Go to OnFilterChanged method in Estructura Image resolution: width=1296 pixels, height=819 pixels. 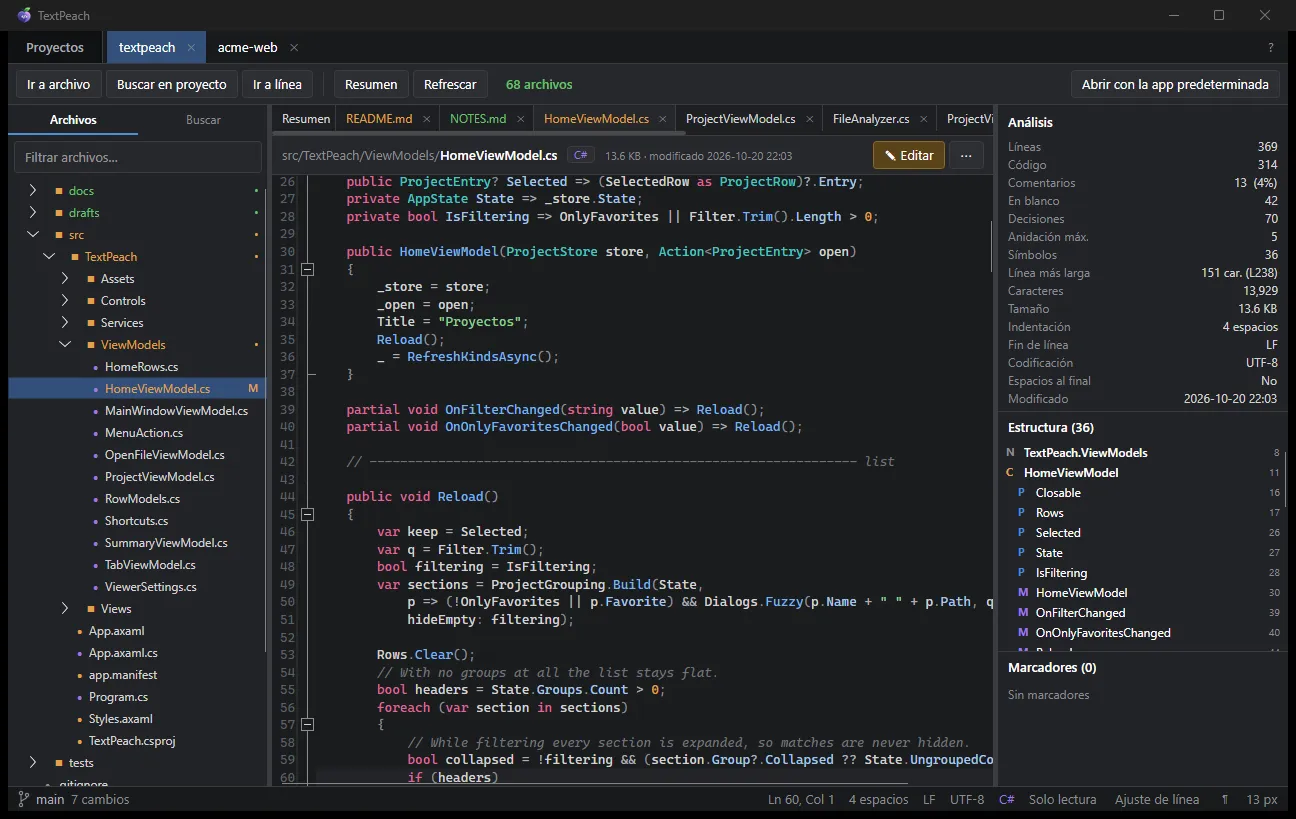click(1080, 613)
